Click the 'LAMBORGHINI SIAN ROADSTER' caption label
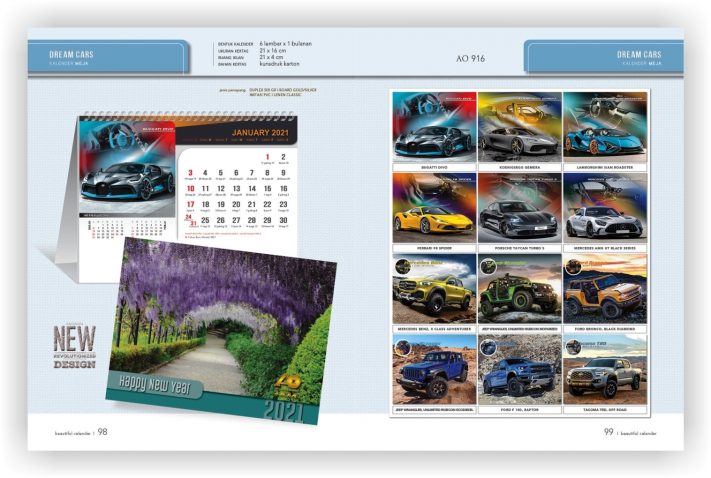Image resolution: width=711 pixels, height=478 pixels. click(x=604, y=167)
